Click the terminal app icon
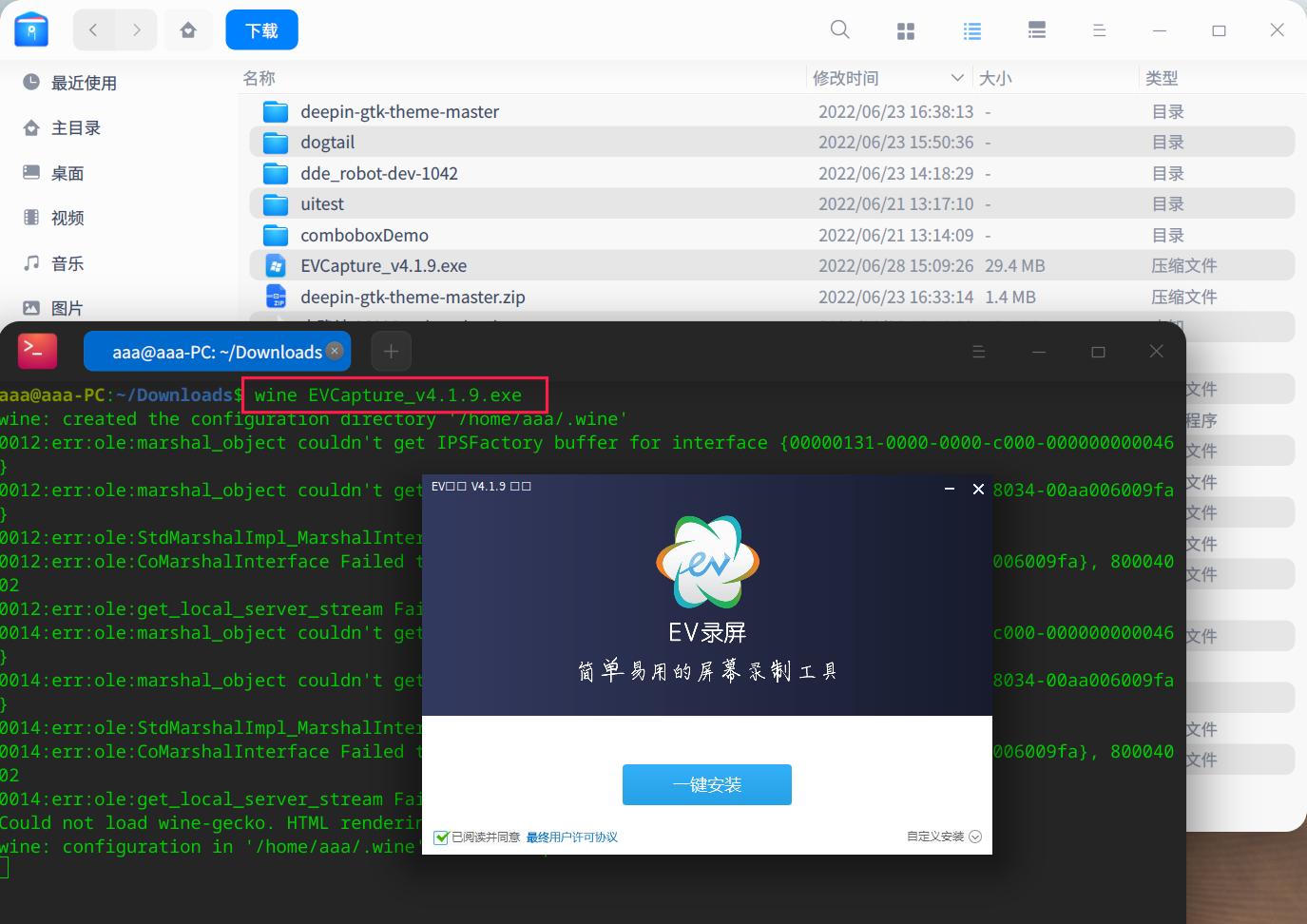 37,351
